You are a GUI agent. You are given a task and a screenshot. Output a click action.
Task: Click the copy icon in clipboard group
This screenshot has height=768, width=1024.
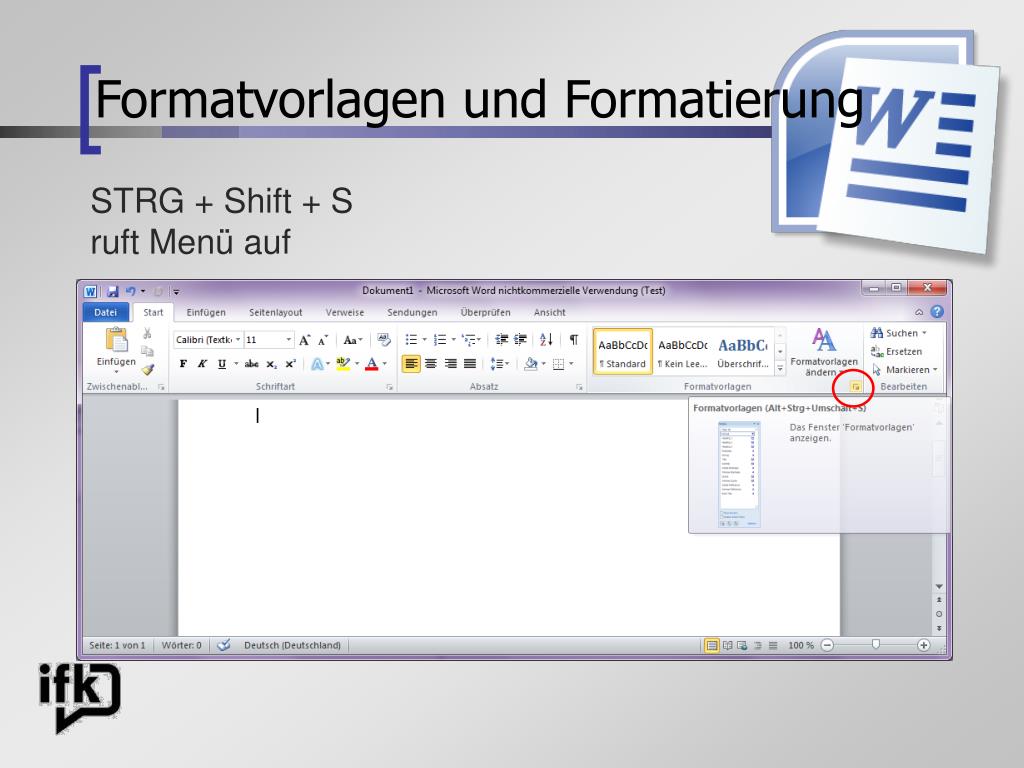click(148, 351)
